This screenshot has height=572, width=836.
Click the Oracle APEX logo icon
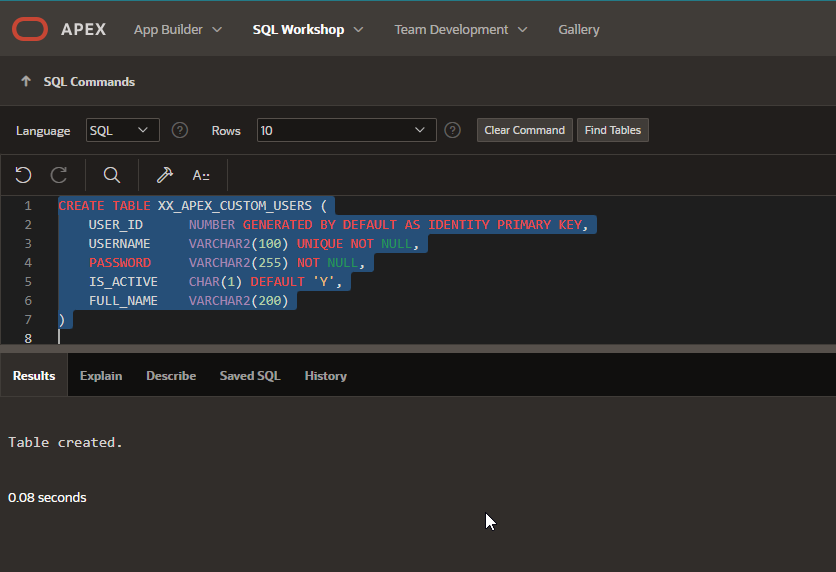30,29
